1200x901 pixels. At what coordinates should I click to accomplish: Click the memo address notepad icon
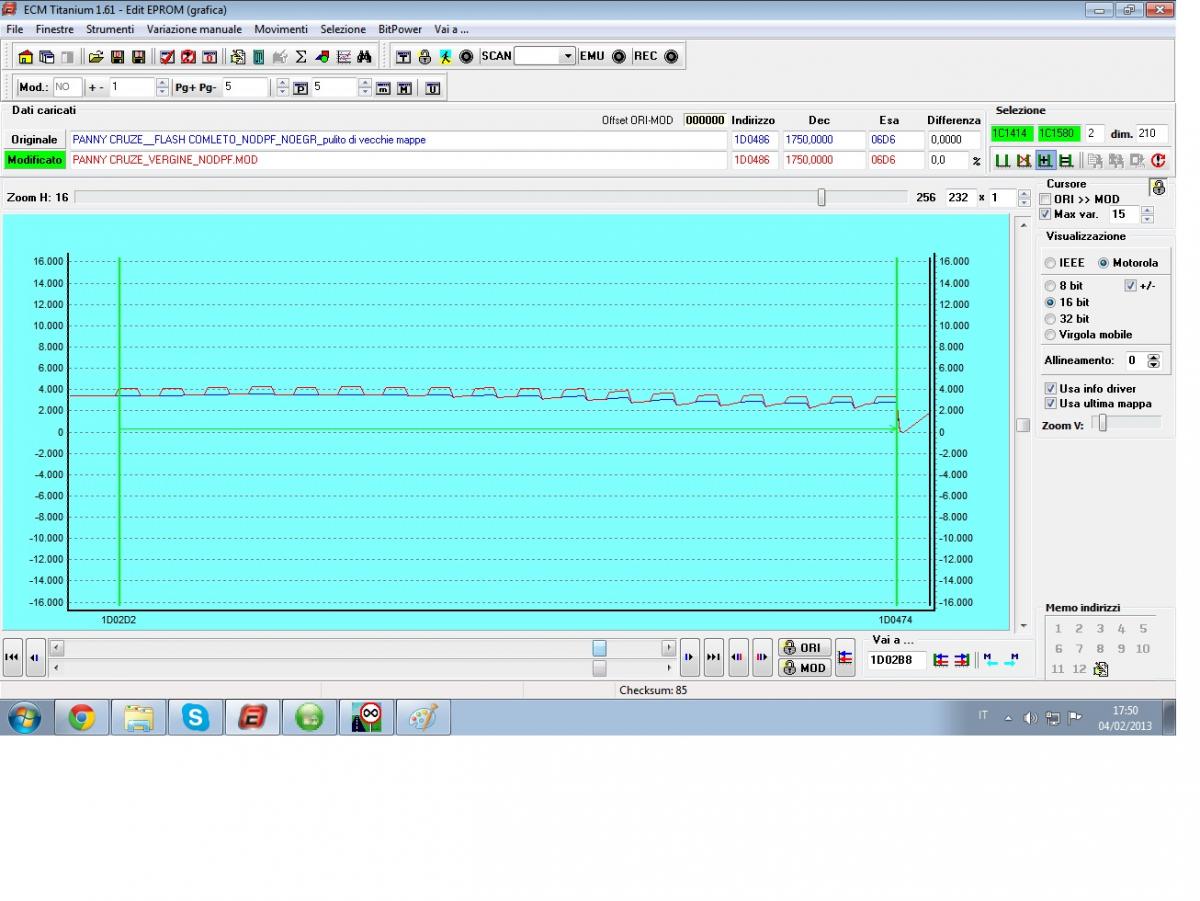[x=1101, y=669]
